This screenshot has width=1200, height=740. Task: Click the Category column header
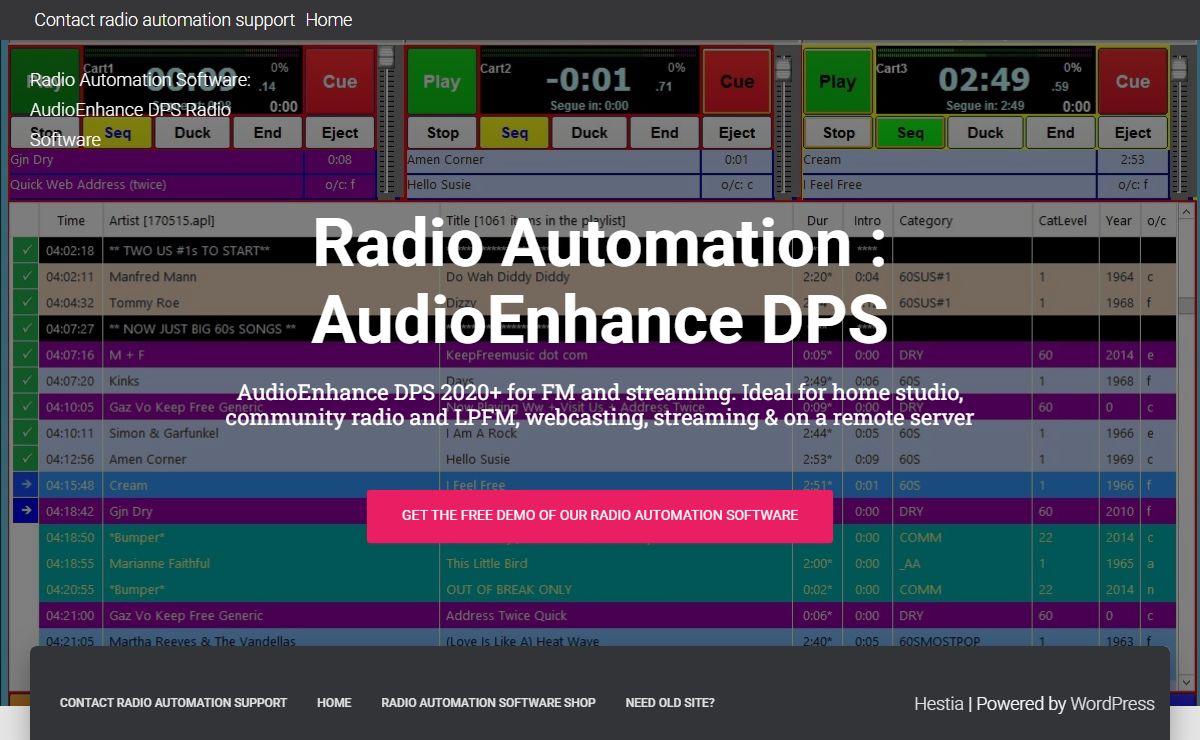pyautogui.click(x=963, y=221)
